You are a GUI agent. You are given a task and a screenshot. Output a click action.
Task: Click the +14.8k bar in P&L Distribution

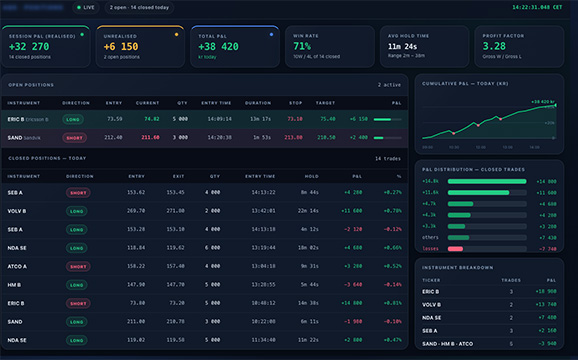pyautogui.click(x=487, y=181)
